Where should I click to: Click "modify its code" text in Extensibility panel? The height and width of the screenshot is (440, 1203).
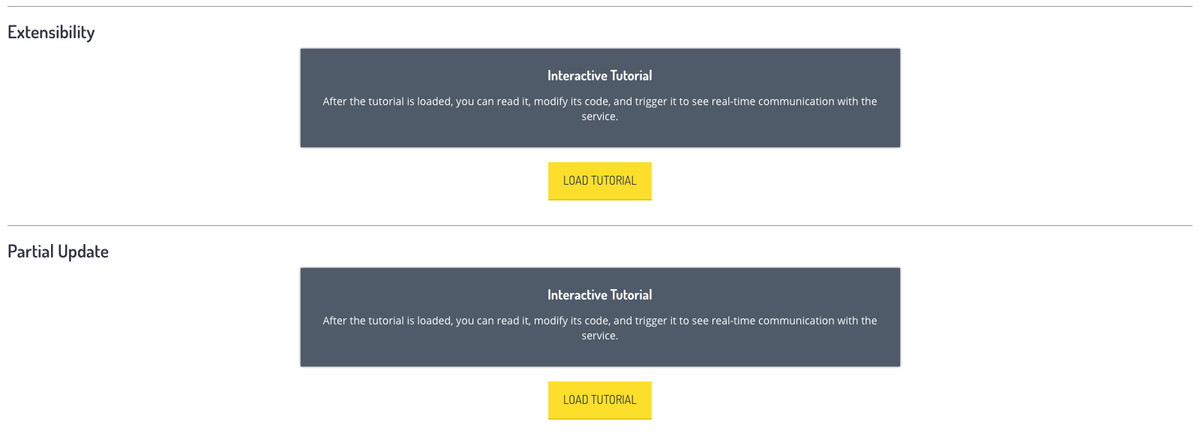563,102
